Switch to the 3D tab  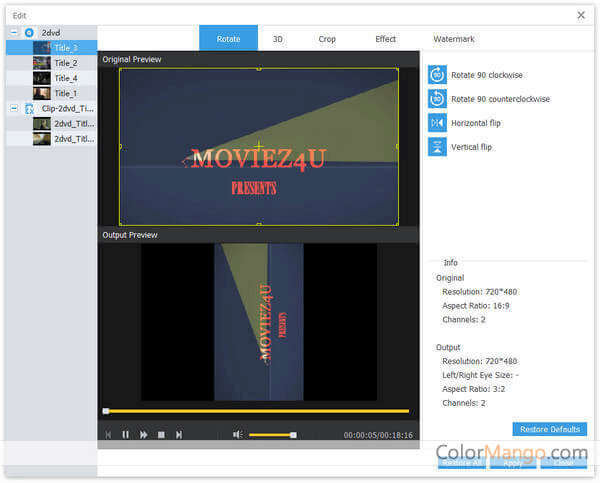click(277, 39)
